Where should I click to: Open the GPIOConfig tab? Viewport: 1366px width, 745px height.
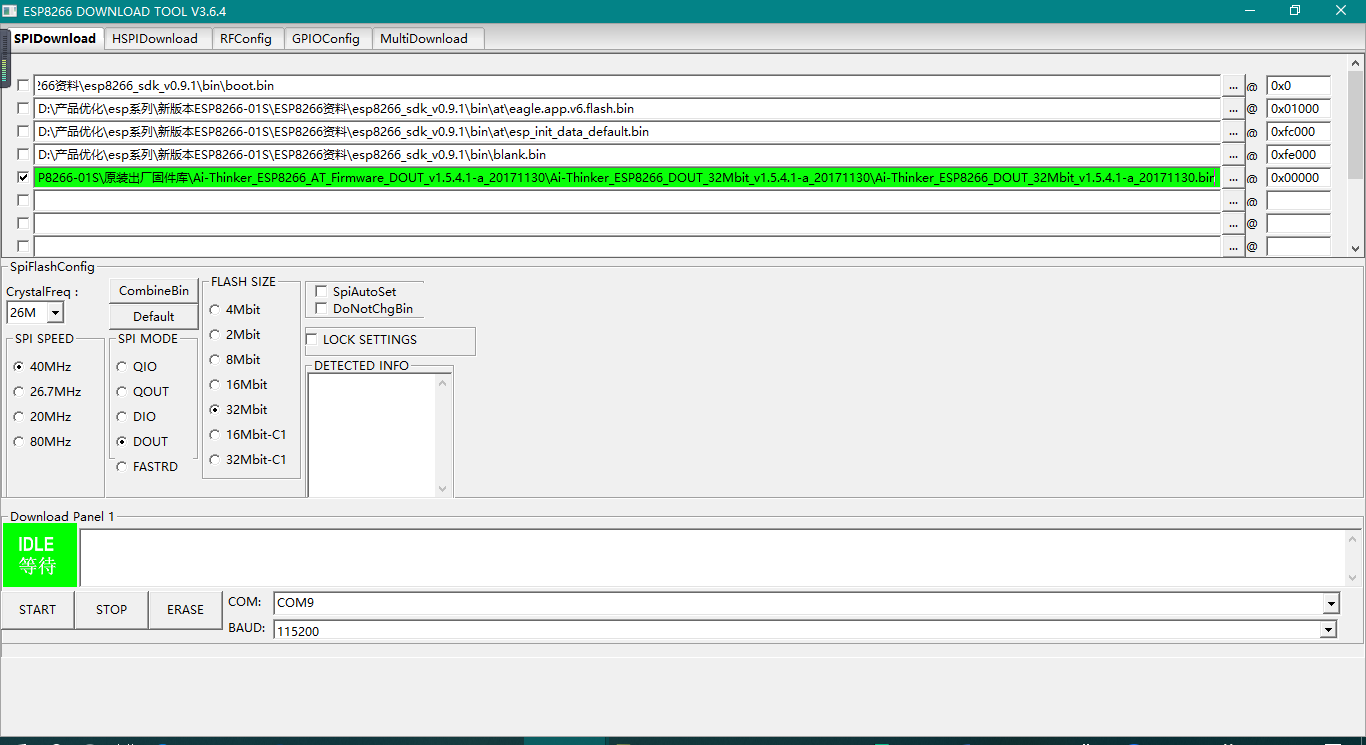(326, 39)
